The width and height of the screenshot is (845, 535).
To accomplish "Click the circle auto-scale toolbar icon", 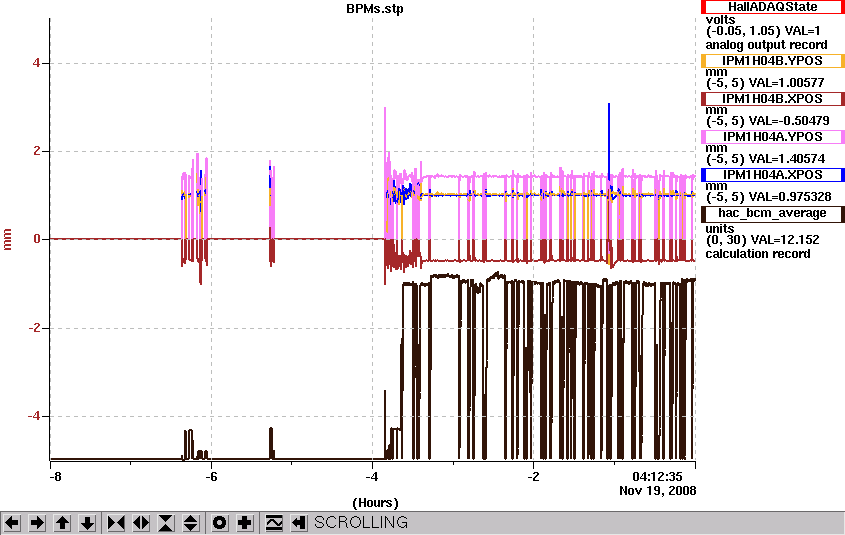I will pyautogui.click(x=220, y=523).
